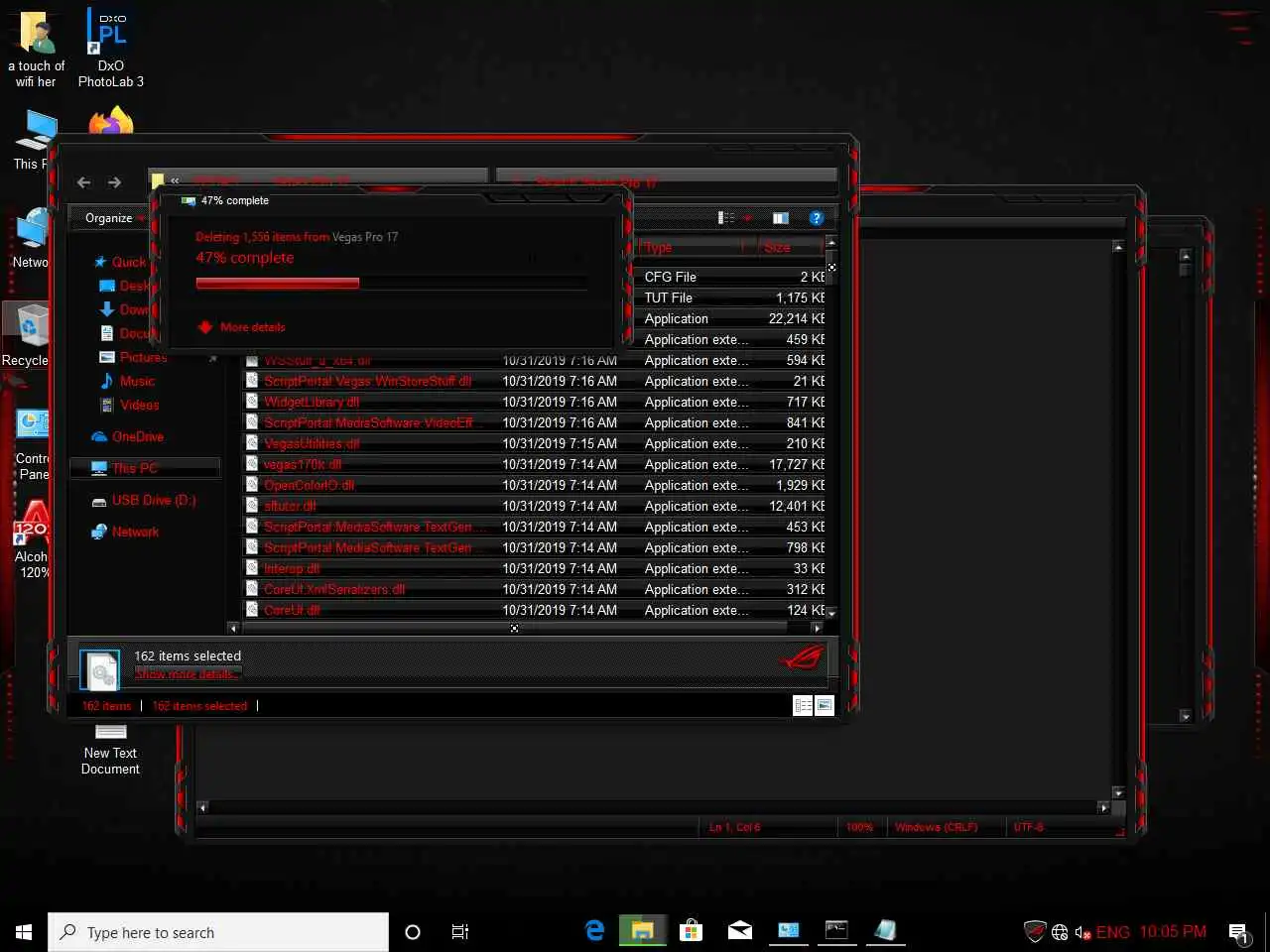Screen dimensions: 1270x952
Task: Select OneDrive in the navigation pane
Action: [x=138, y=436]
